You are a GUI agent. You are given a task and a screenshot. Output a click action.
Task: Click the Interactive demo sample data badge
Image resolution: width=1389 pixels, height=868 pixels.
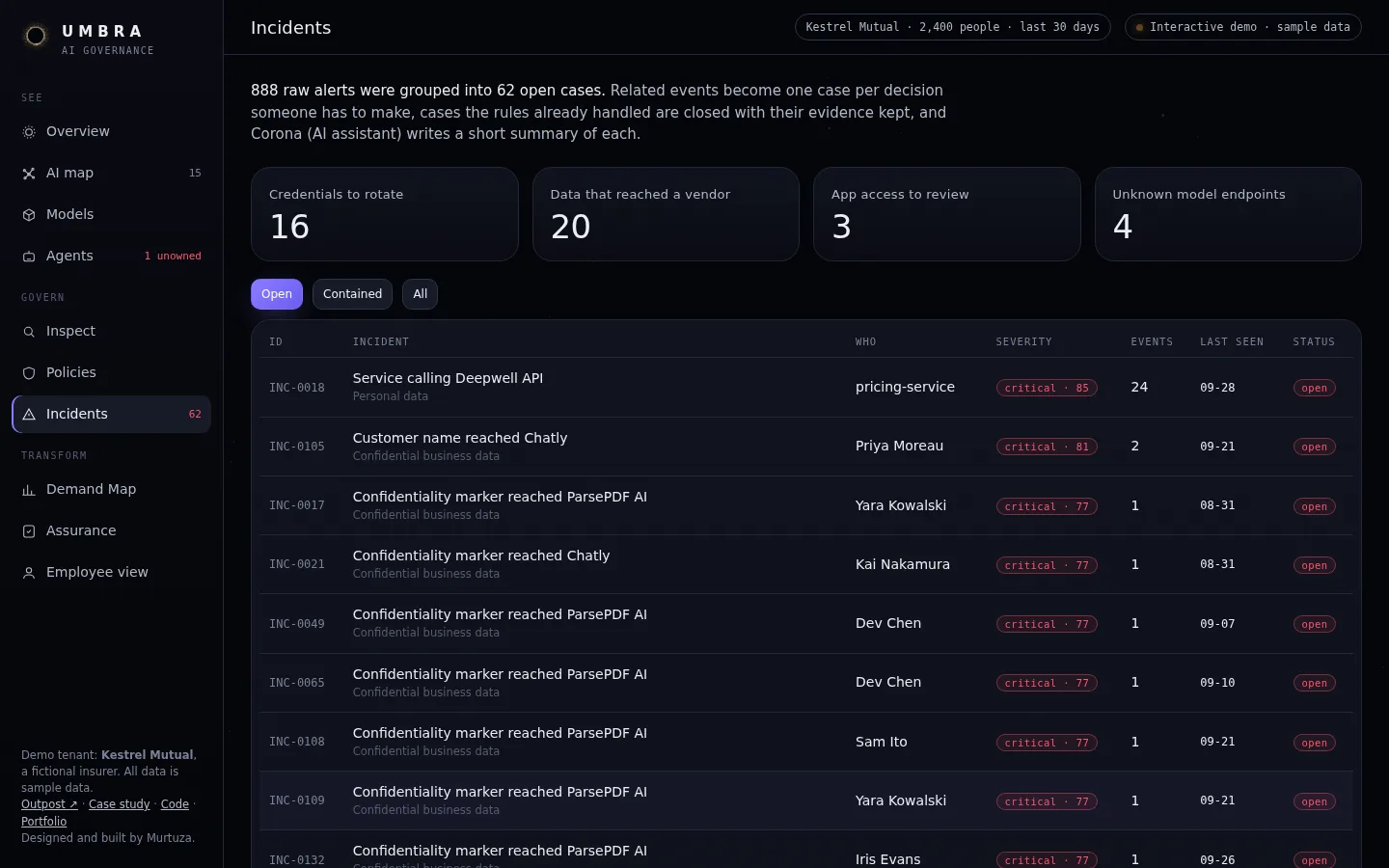coord(1243,27)
